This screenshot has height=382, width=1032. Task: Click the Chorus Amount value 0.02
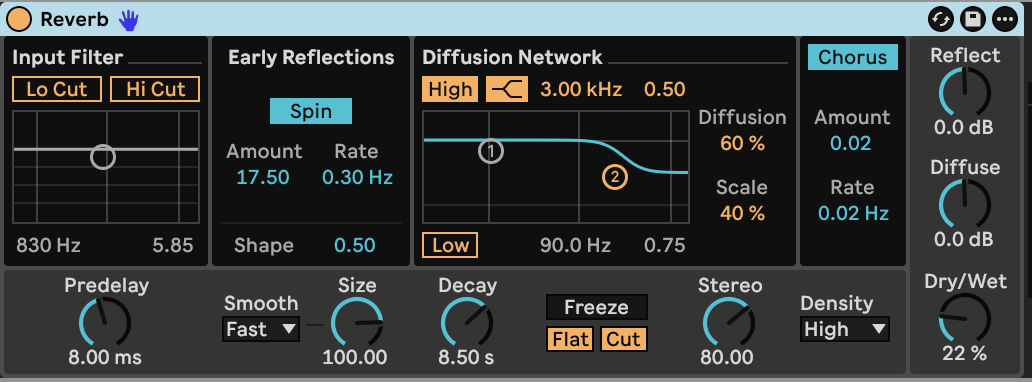click(x=850, y=143)
